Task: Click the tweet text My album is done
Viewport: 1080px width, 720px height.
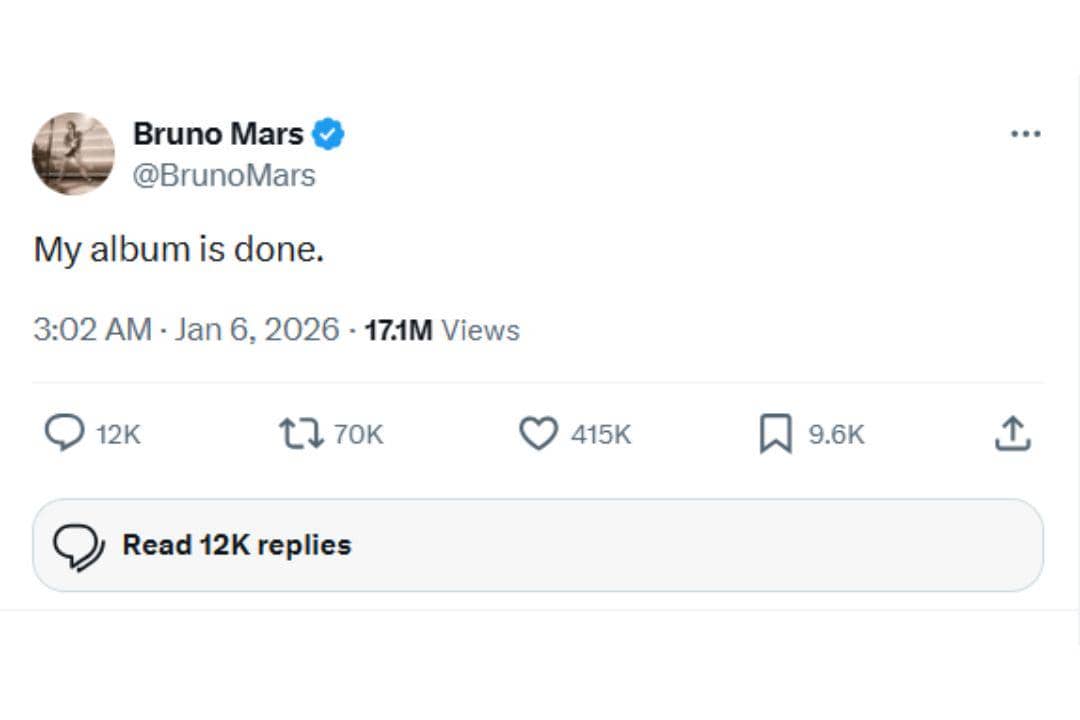Action: point(178,249)
